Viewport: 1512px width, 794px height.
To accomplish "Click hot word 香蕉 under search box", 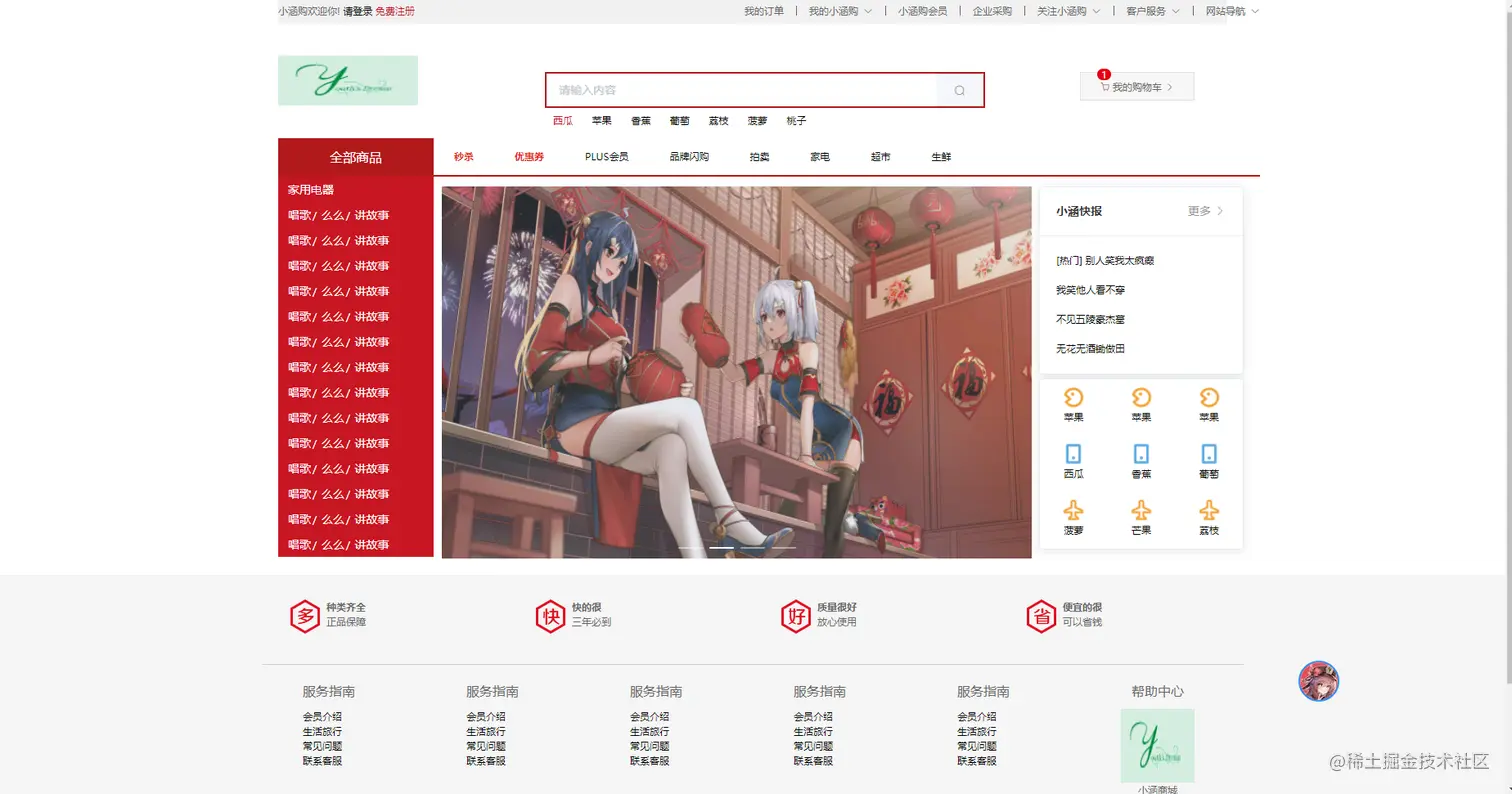I will click(641, 121).
